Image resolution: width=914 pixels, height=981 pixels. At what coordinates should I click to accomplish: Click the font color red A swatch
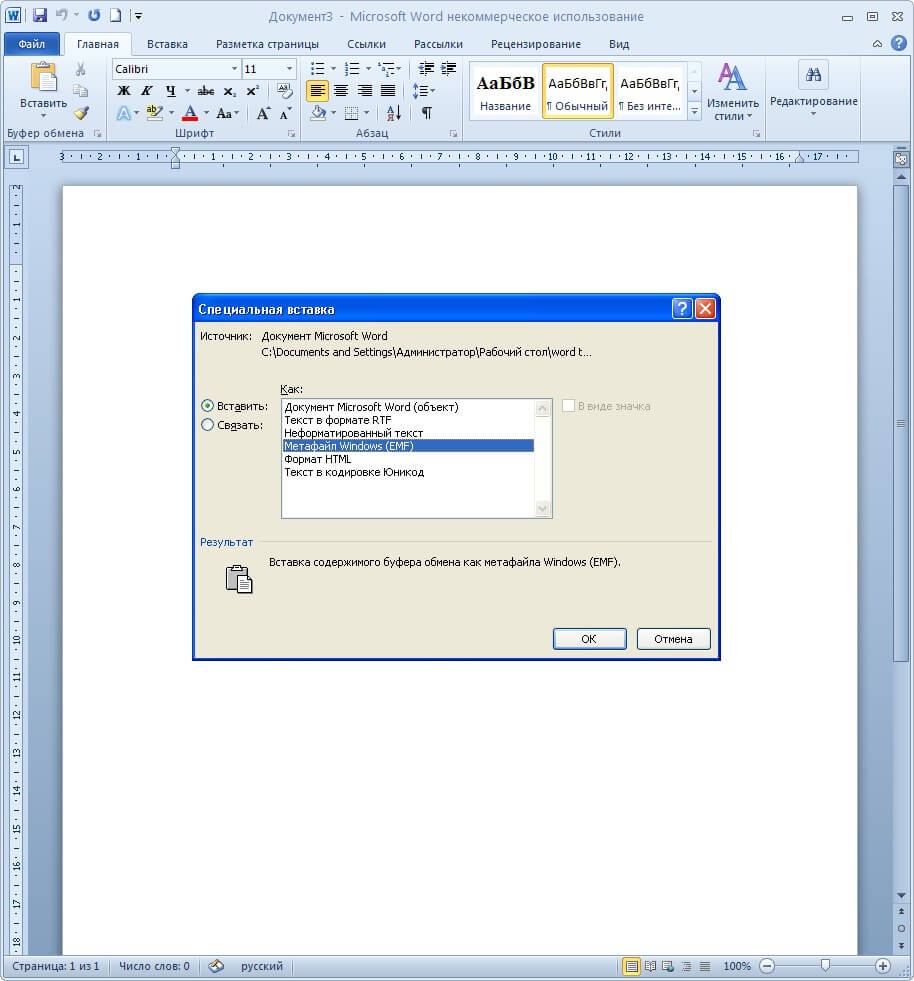tap(190, 113)
